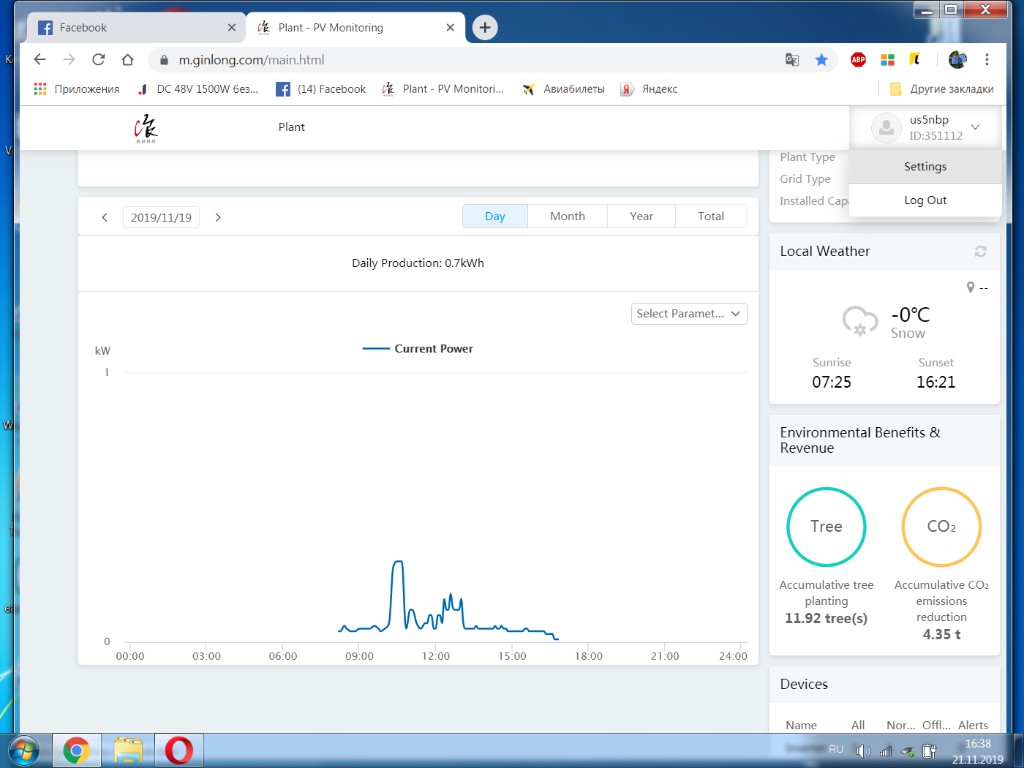Image resolution: width=1024 pixels, height=768 pixels.
Task: Launch Opera from the taskbar
Action: (x=179, y=749)
